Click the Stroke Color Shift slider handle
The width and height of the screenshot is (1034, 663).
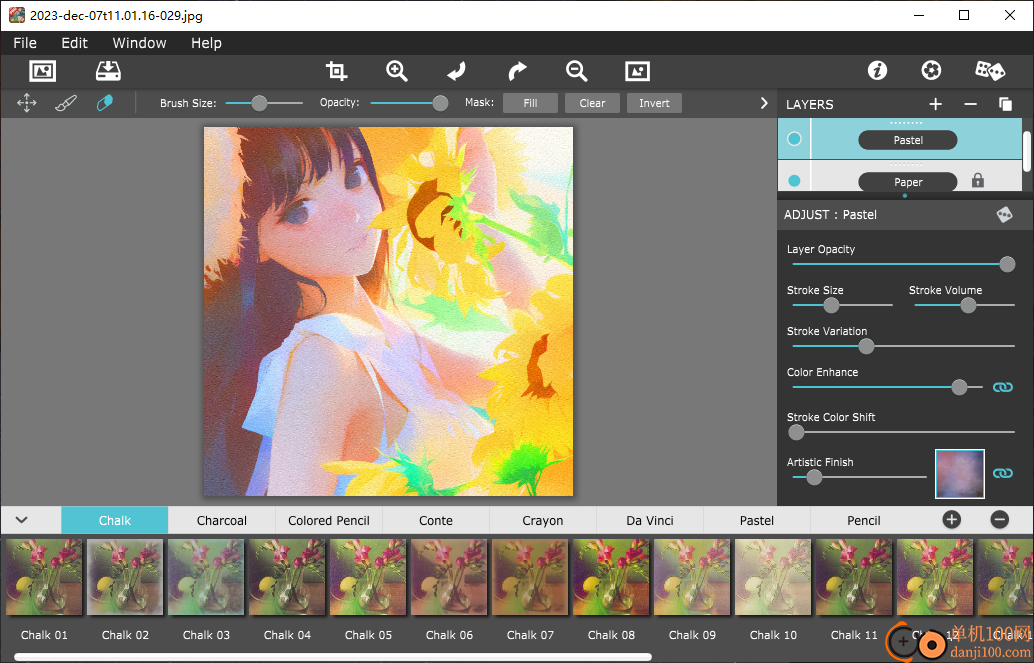tap(796, 432)
